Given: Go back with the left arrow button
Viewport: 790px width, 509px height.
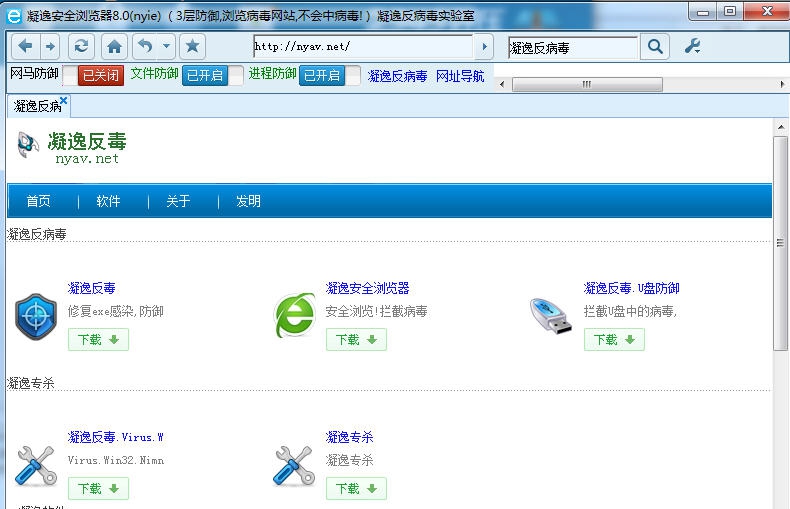Looking at the screenshot, I should [x=24, y=47].
